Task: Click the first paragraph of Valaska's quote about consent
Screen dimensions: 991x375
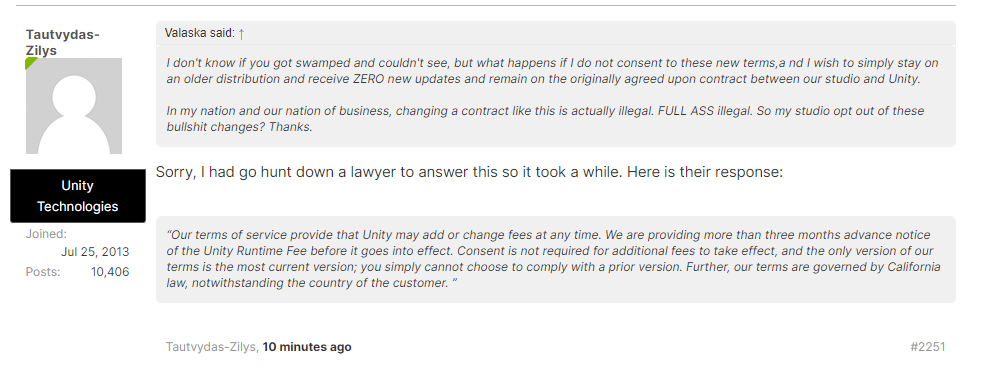Action: coord(552,71)
